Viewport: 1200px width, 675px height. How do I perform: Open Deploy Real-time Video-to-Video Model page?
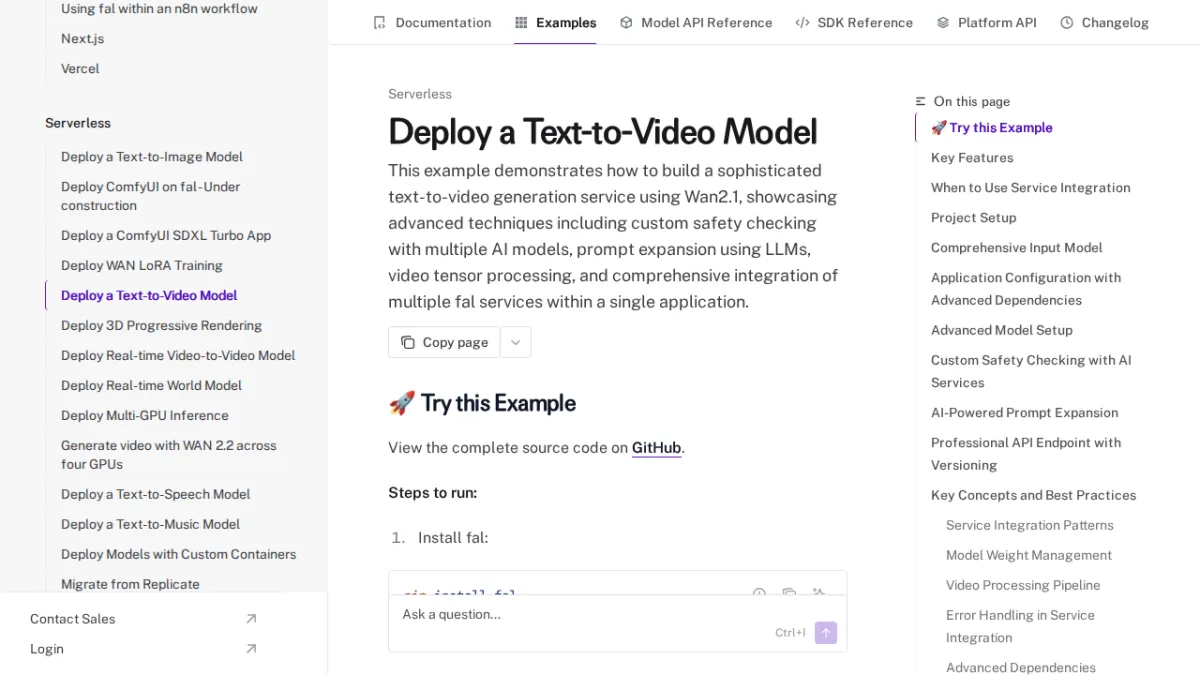(x=178, y=356)
